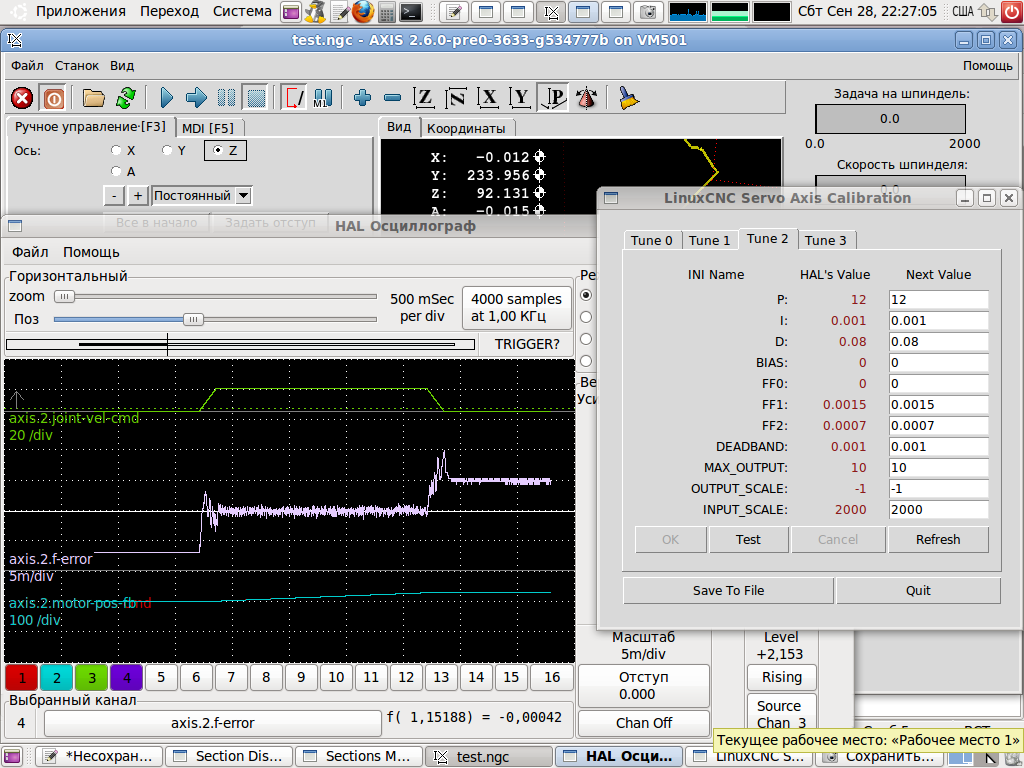Click the horizontal Поз position slider handle
Viewport: 1024px width, 768px height.
pos(193,319)
